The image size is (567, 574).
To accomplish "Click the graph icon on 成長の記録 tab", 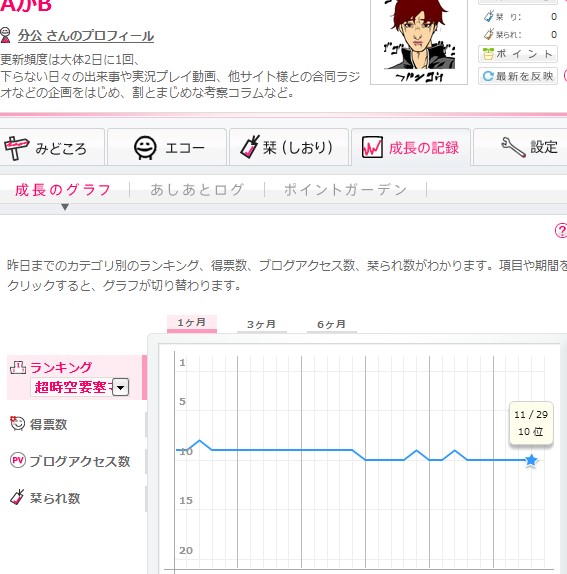I will (372, 147).
